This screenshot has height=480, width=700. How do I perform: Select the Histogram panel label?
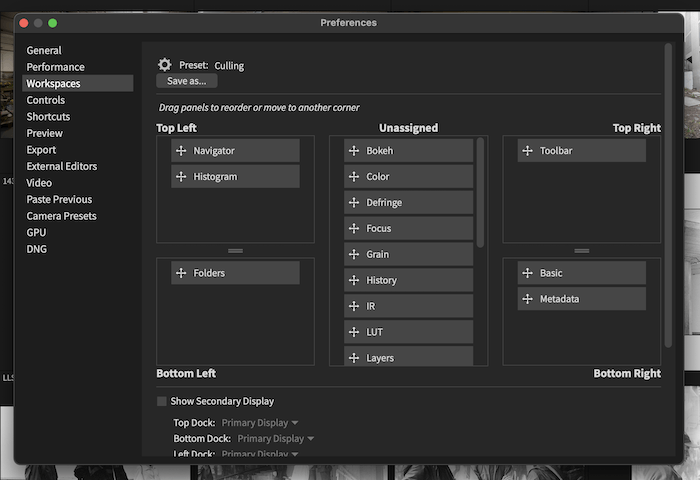(215, 176)
